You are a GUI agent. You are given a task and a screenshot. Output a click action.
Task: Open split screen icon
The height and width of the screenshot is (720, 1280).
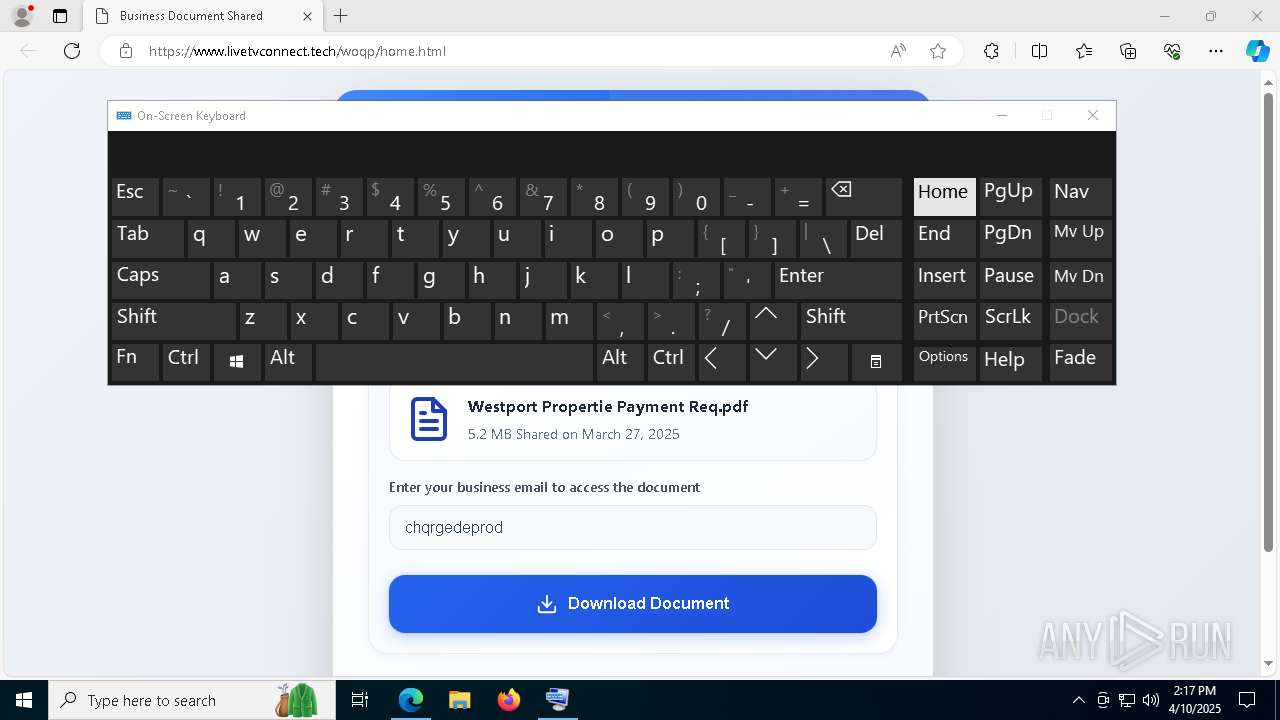pos(1039,51)
